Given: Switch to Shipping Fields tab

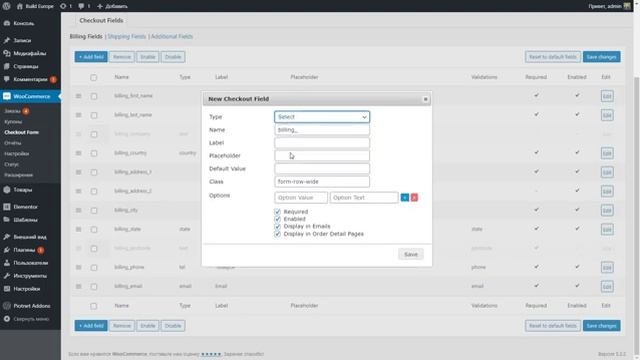Looking at the screenshot, I should click(127, 36).
